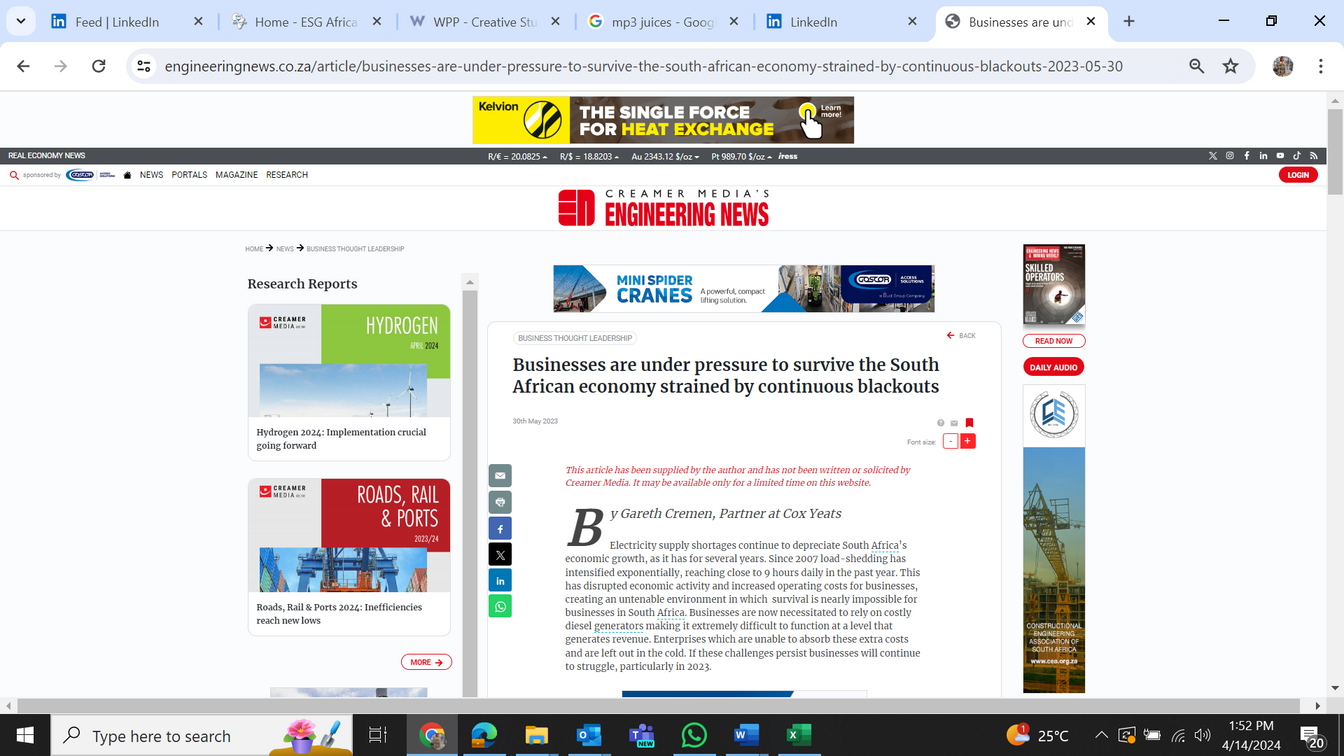This screenshot has width=1344, height=756.
Task: Switch to the Home - ESG Africa tab
Action: tap(304, 21)
